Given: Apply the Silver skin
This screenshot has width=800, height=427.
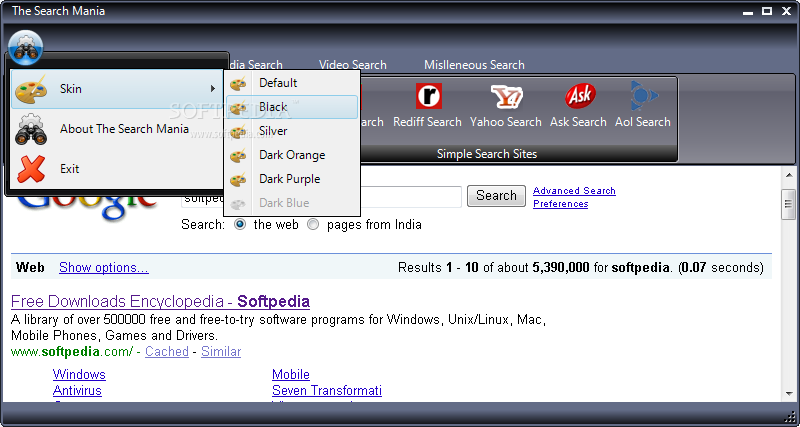Looking at the screenshot, I should [292, 131].
